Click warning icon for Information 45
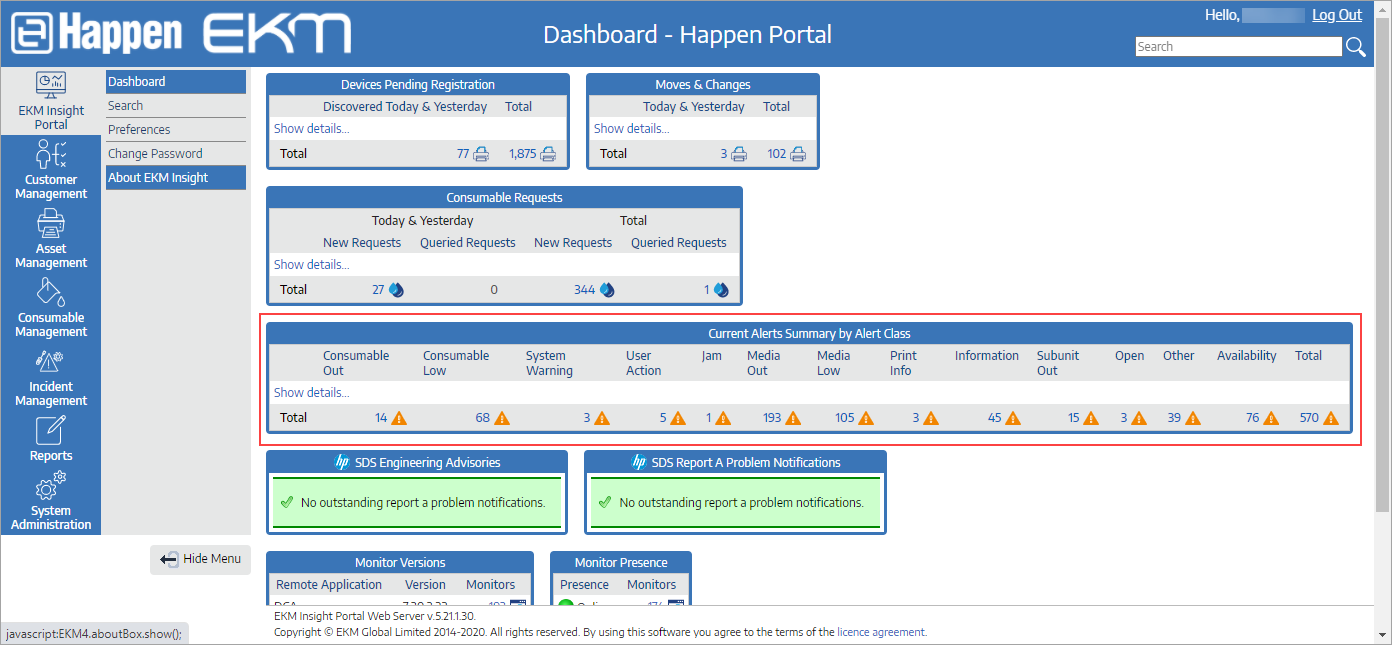The image size is (1392, 645). (1013, 418)
